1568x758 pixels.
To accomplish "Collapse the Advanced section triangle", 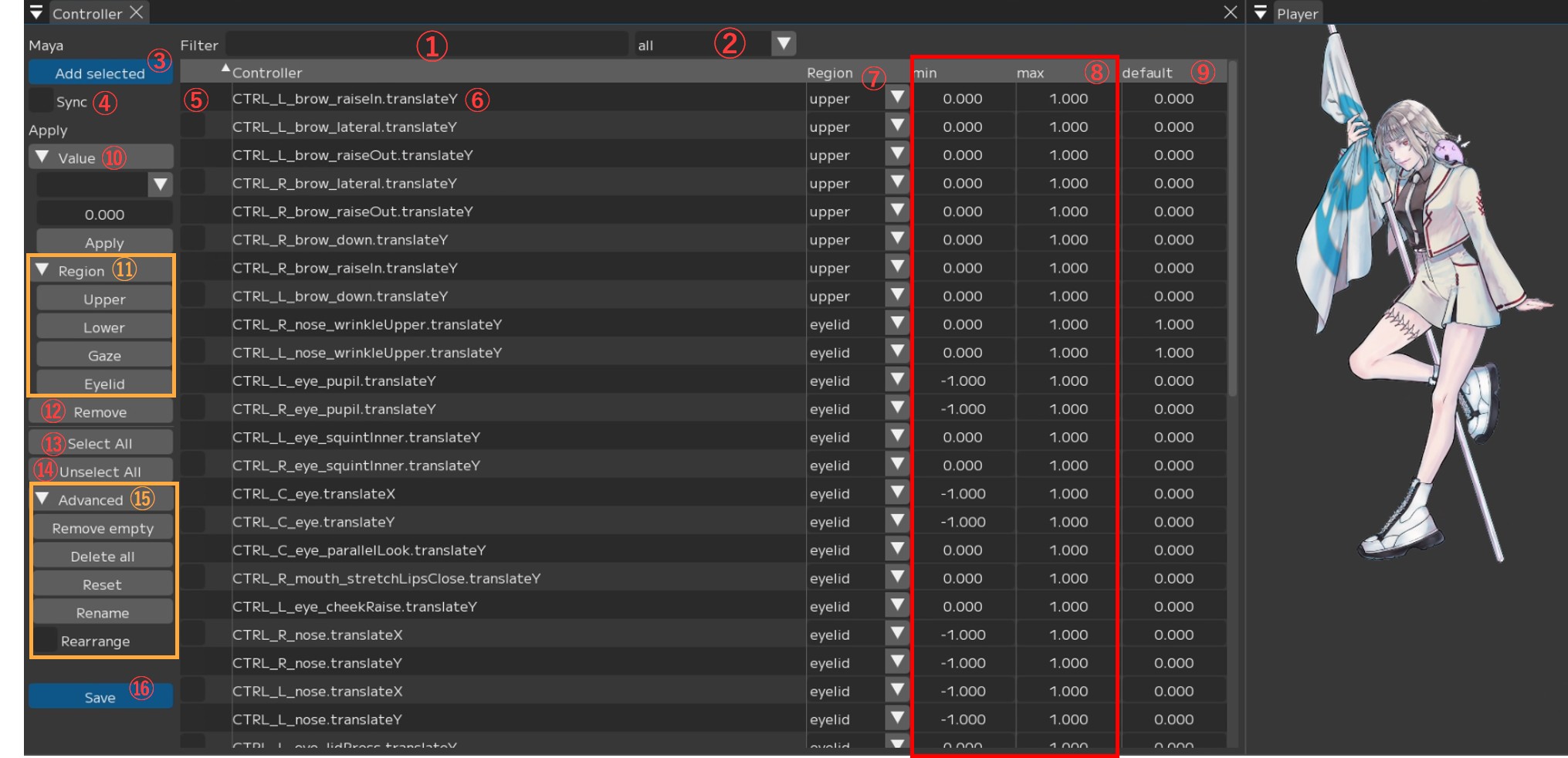I will (x=42, y=499).
